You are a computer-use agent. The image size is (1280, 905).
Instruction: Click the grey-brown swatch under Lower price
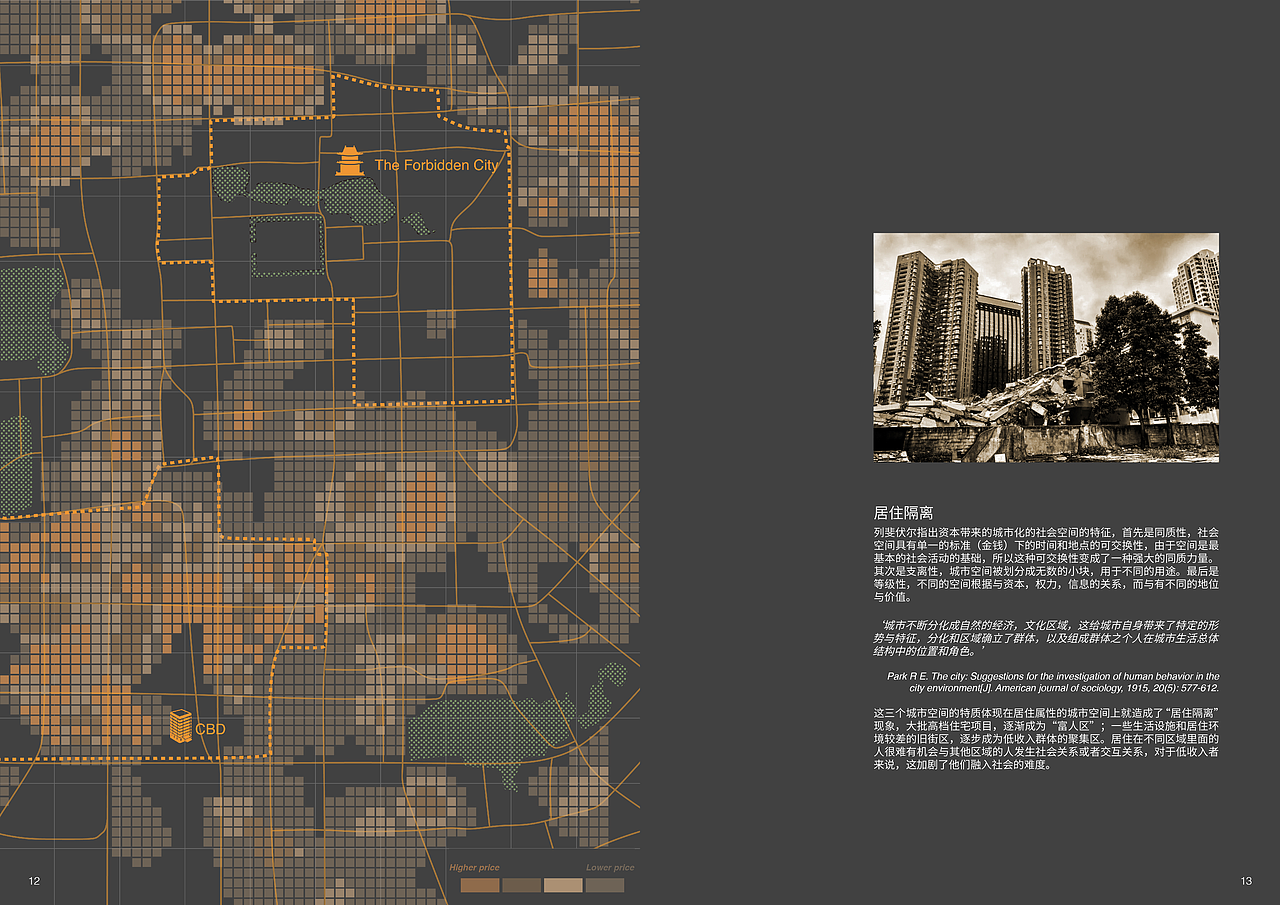[605, 885]
